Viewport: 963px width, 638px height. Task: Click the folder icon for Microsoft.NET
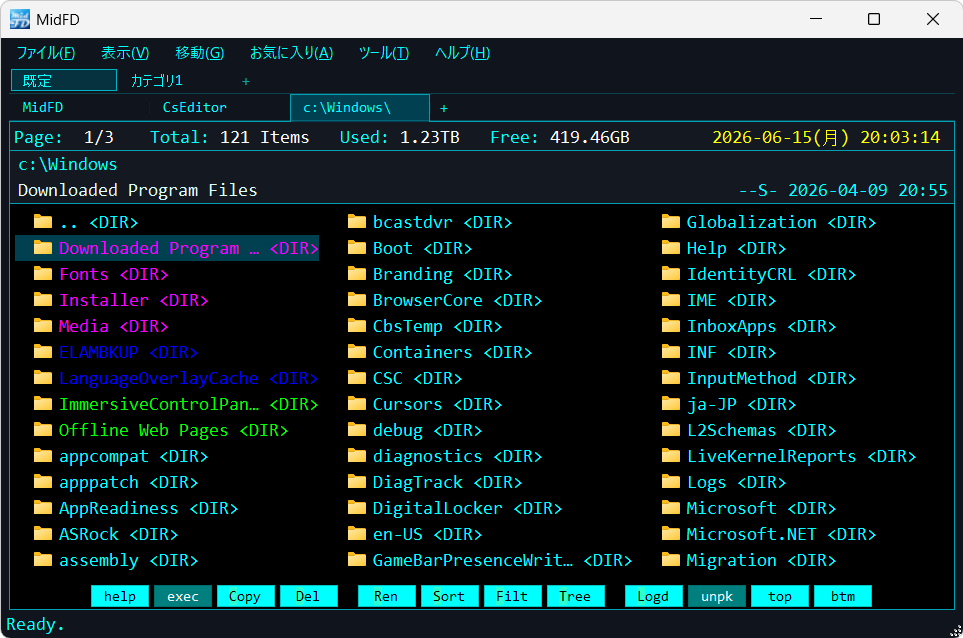[671, 534]
